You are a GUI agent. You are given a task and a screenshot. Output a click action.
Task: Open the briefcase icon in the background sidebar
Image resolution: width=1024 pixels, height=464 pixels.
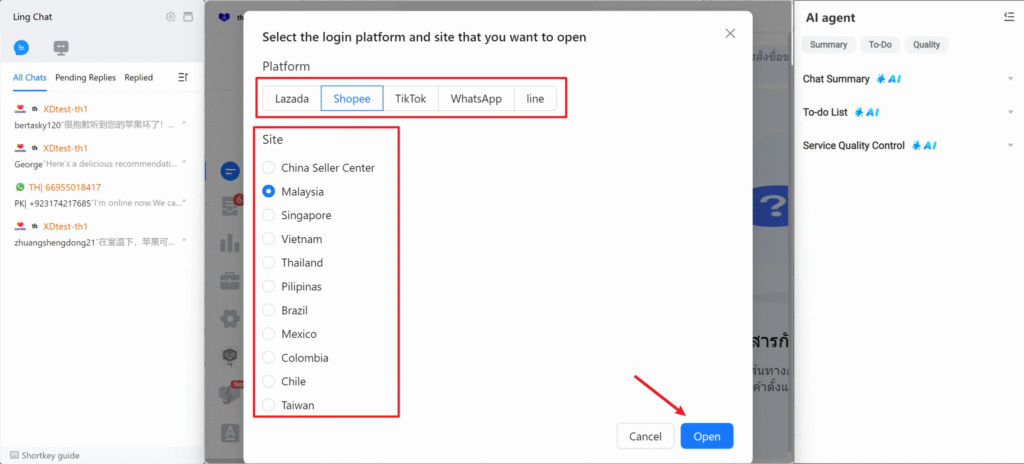[230, 281]
